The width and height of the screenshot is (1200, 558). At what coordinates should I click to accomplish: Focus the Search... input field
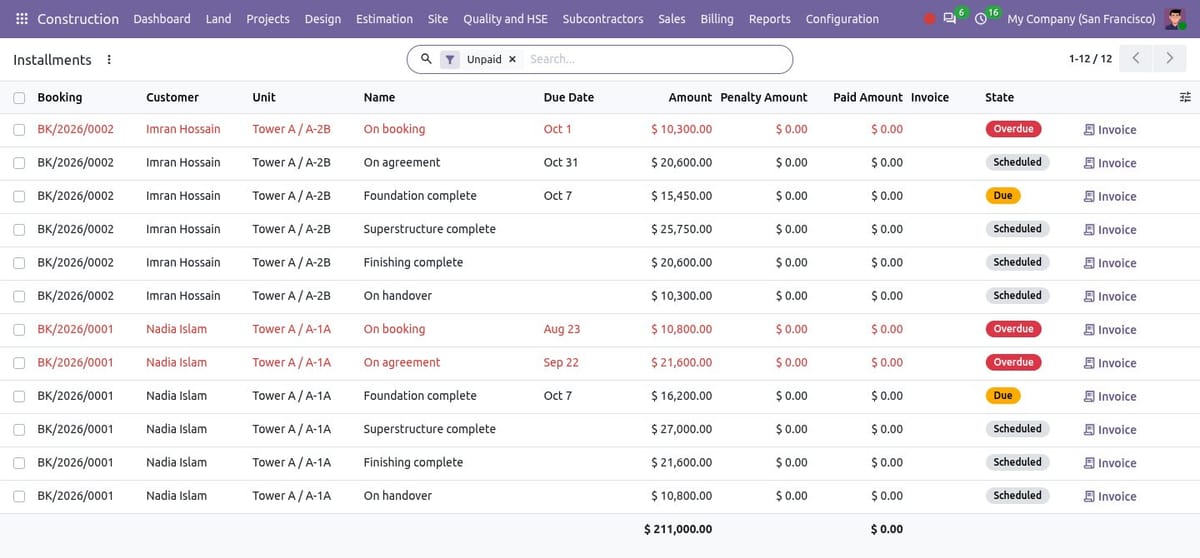[655, 59]
